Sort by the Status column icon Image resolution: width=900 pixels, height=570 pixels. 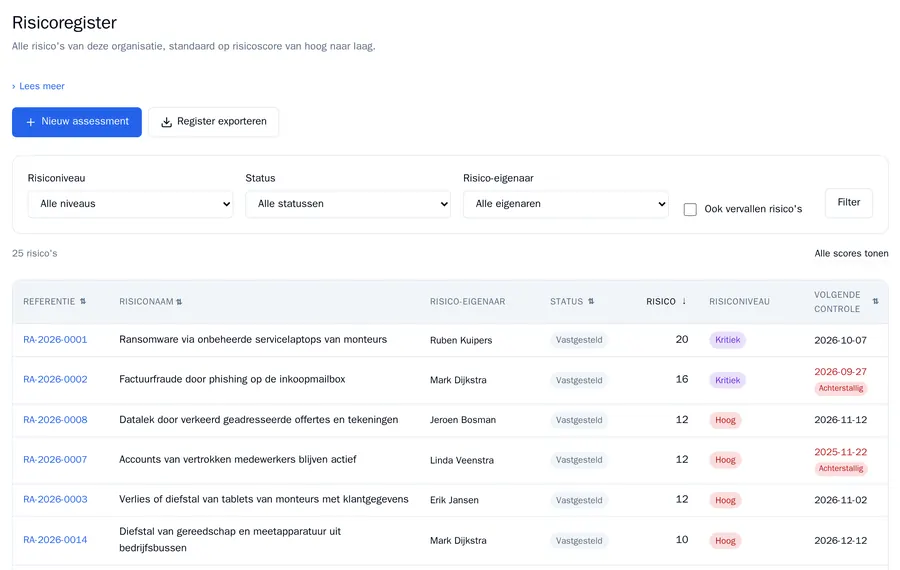click(591, 301)
